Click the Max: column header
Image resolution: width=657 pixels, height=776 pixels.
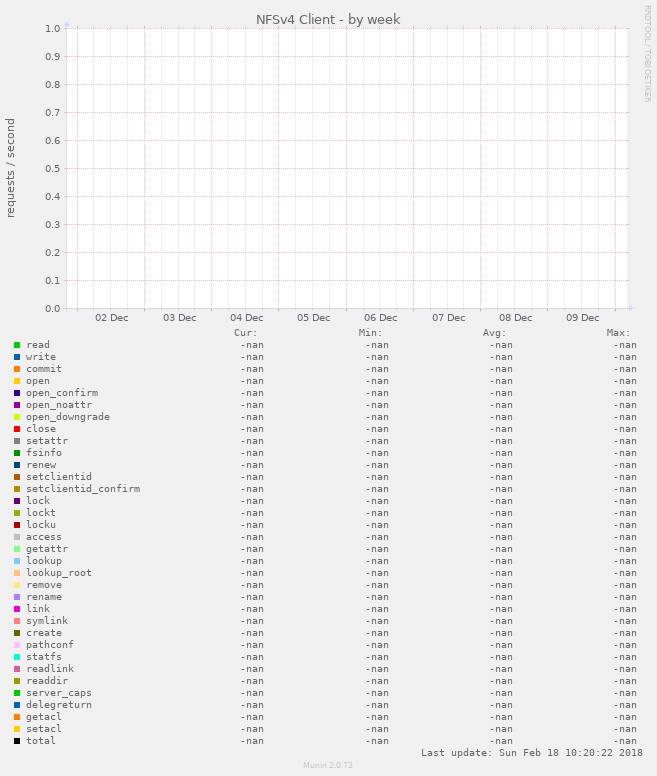[618, 333]
